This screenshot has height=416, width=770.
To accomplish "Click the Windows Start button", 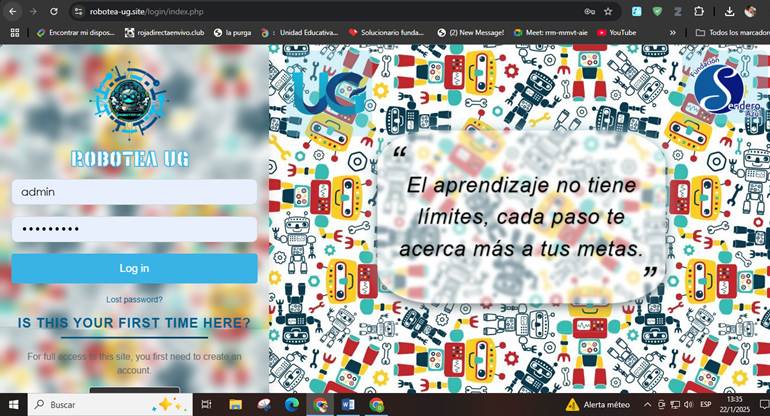I will [13, 405].
